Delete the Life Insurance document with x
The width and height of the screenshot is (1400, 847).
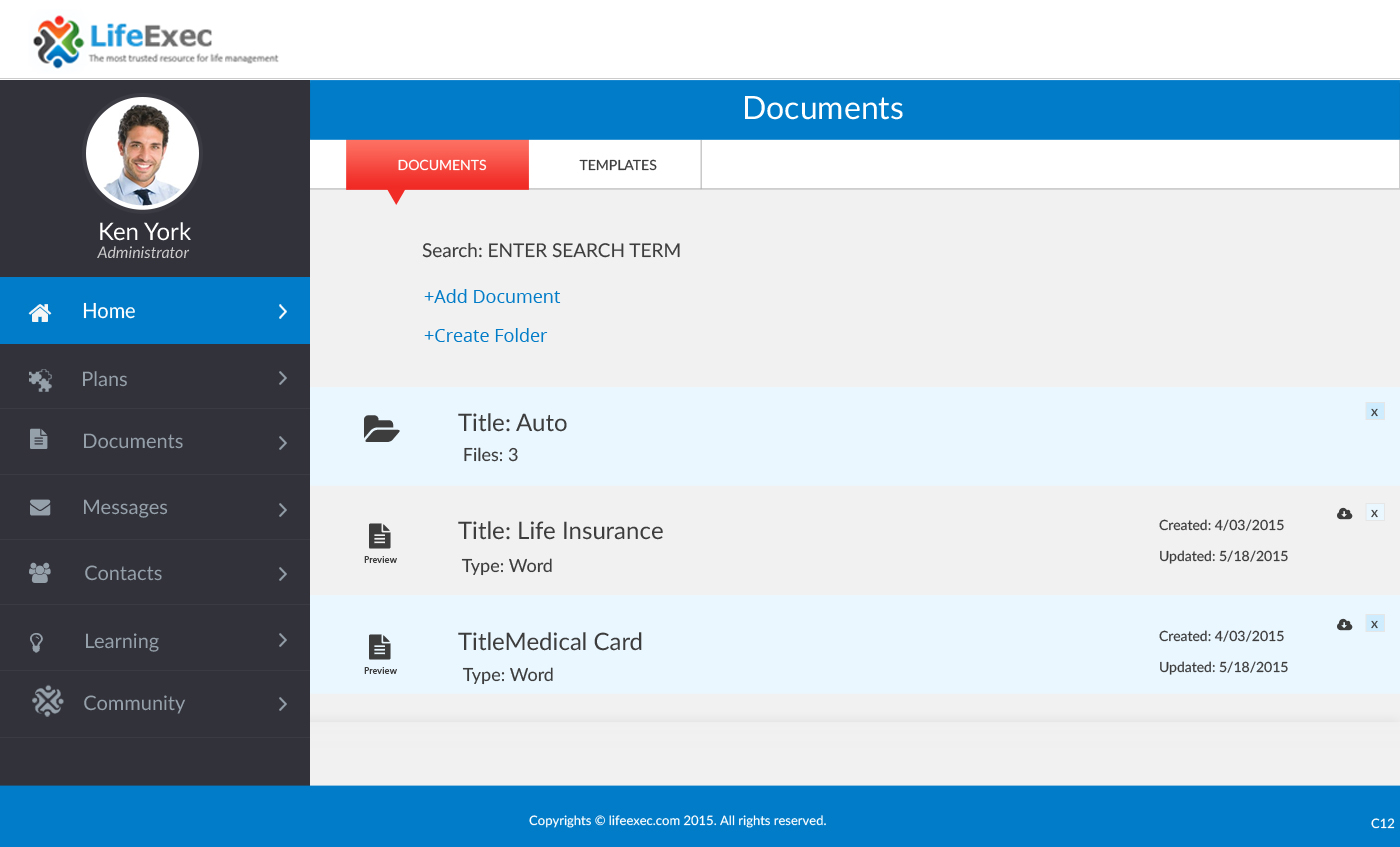coord(1375,513)
